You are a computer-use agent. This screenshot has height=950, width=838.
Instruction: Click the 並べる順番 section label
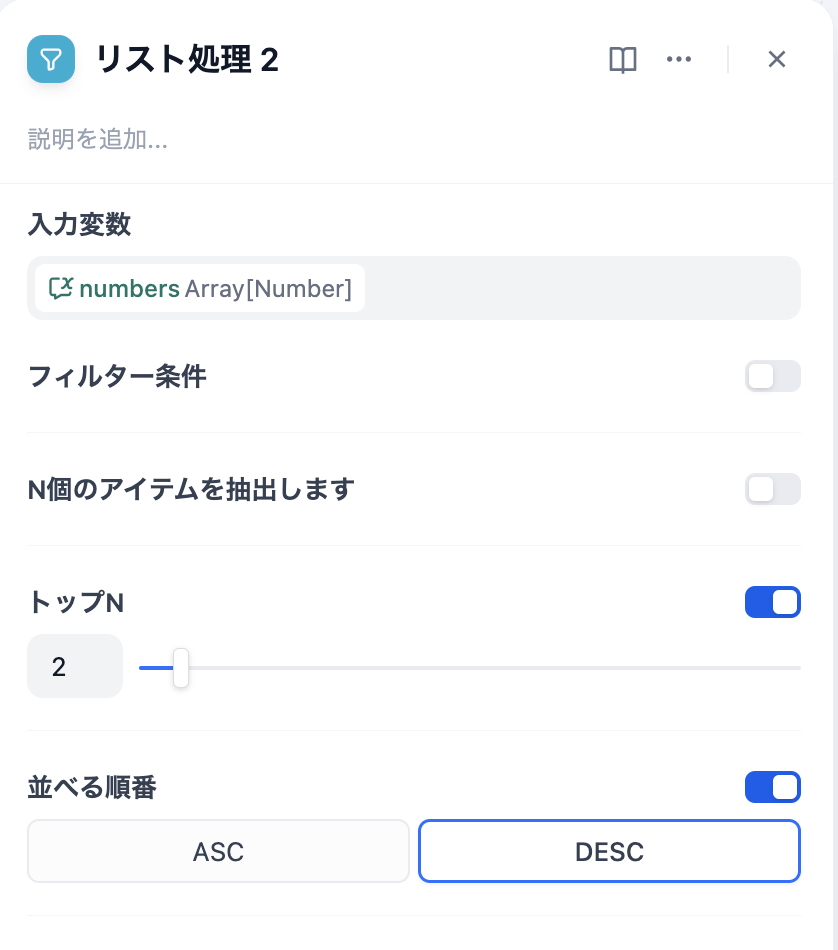(92, 788)
